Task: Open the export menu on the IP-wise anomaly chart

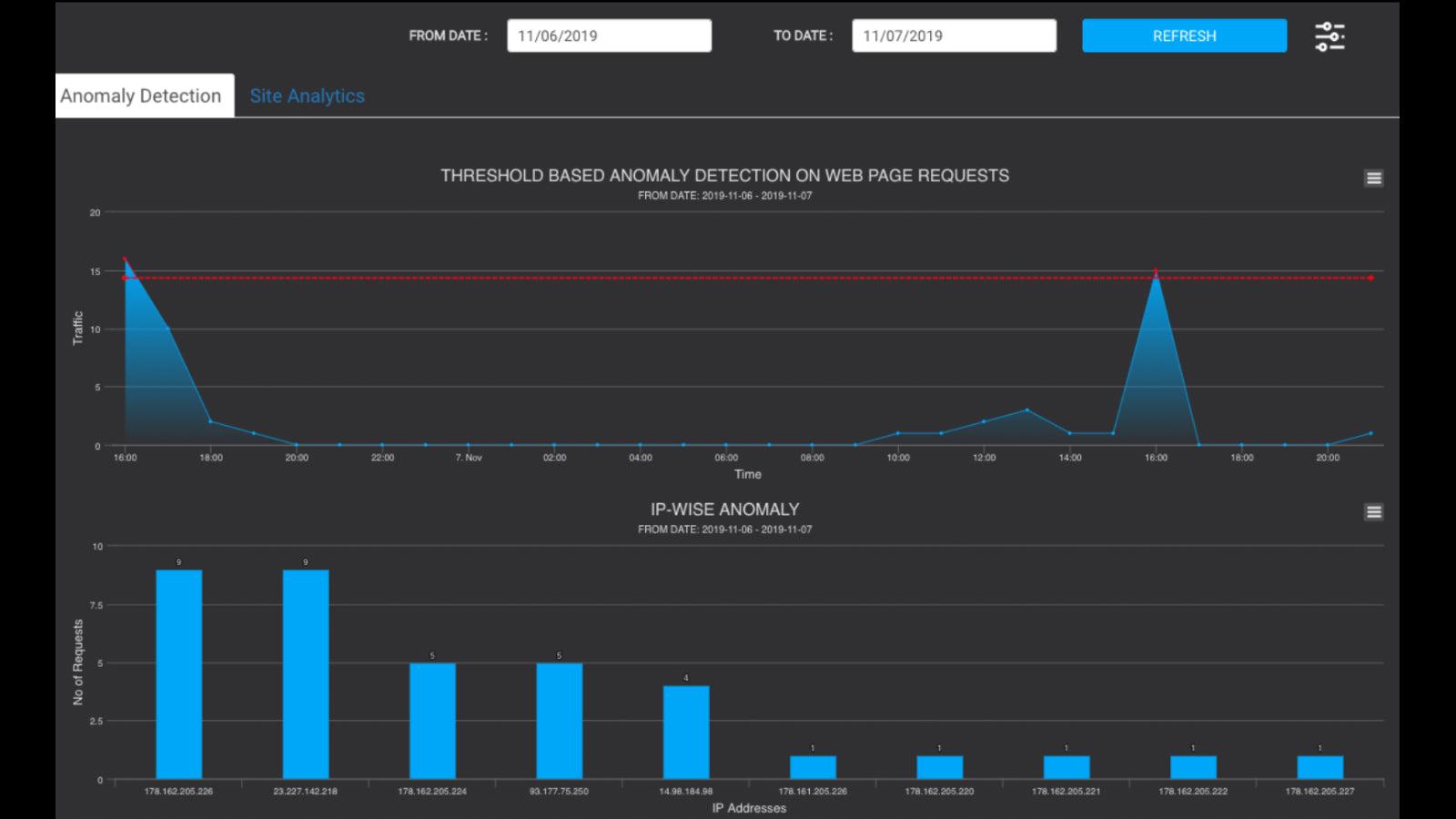Action: point(1371,512)
